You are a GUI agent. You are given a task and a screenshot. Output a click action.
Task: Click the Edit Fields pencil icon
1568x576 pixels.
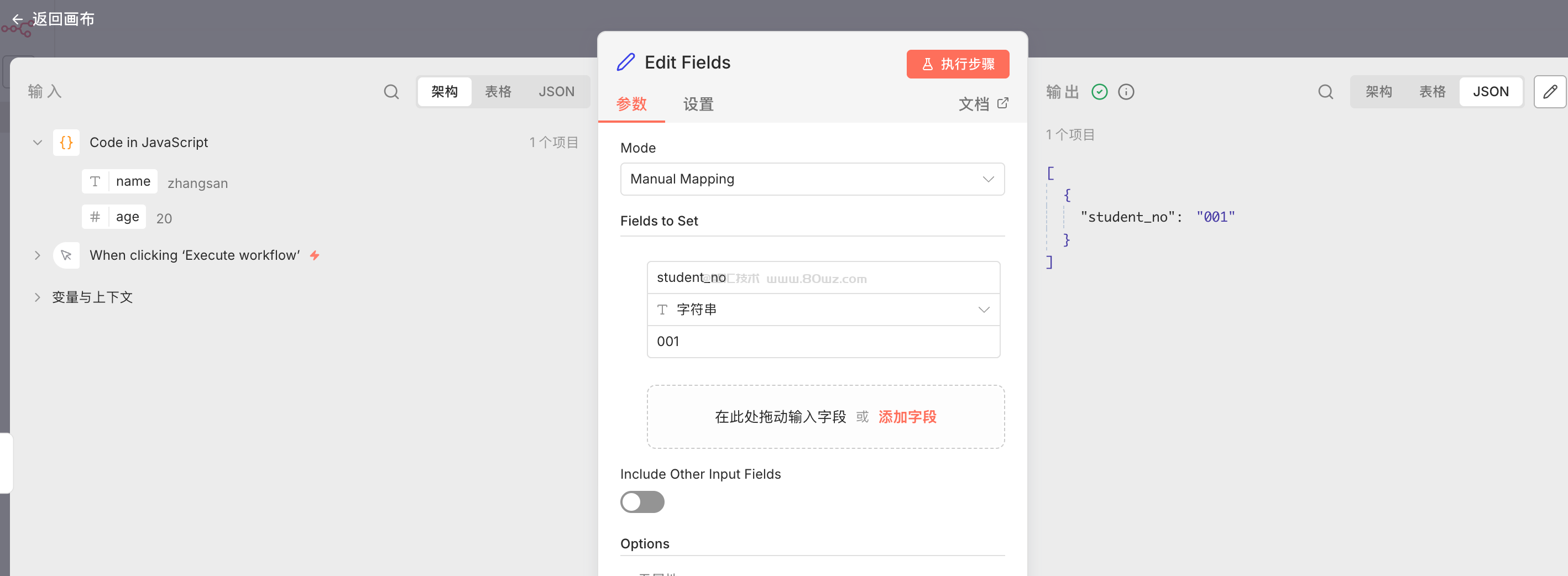click(x=626, y=62)
